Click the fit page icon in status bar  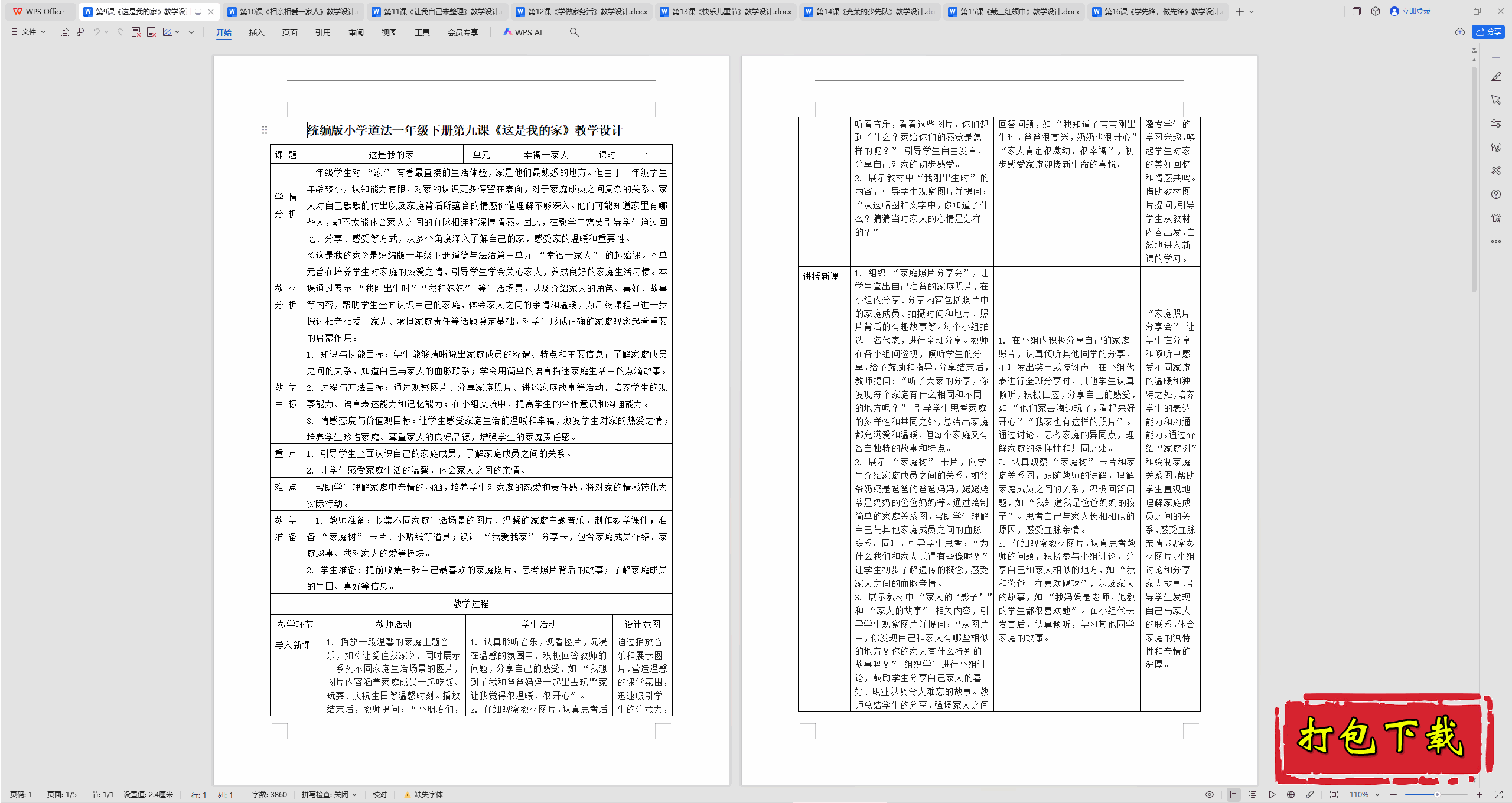click(x=1334, y=795)
